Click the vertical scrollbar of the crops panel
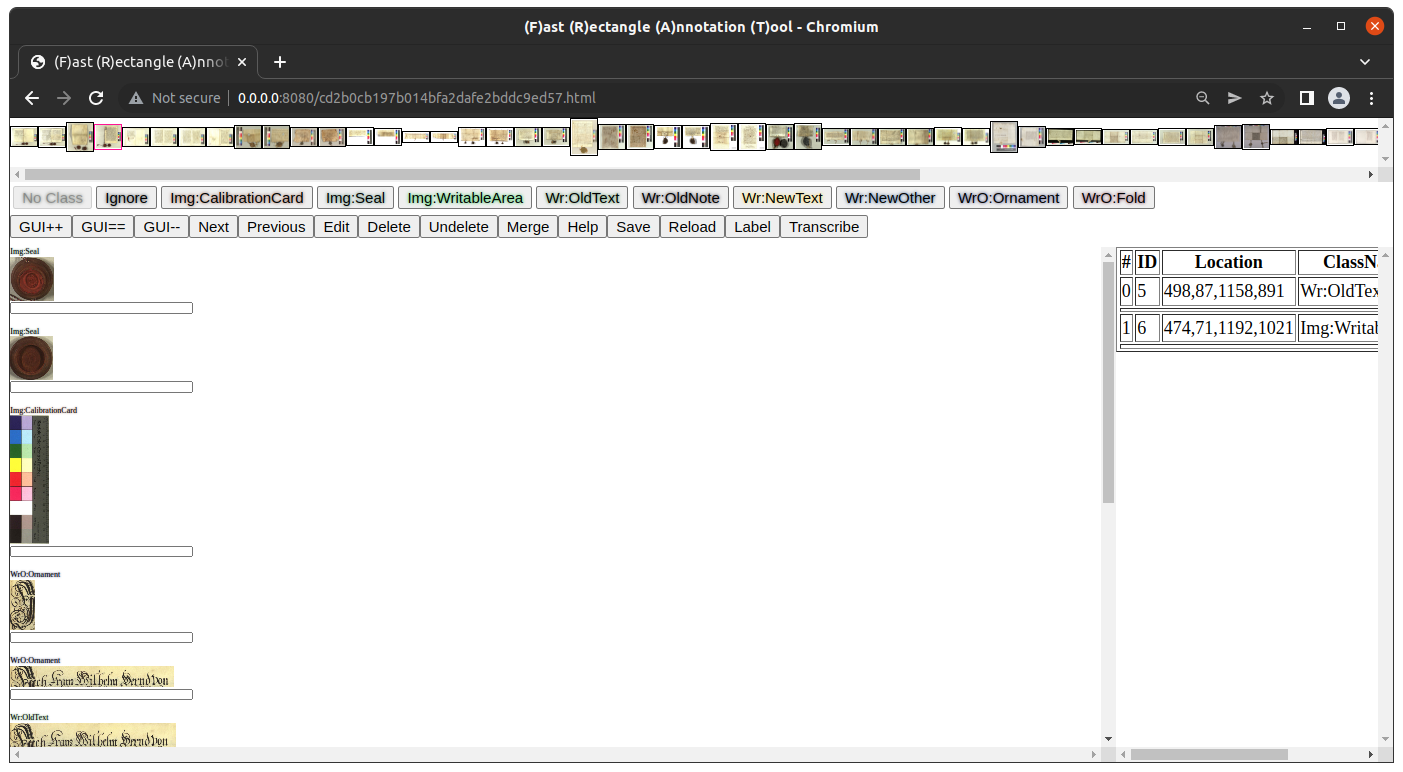Screen dimensions: 1403x772 [1107, 382]
